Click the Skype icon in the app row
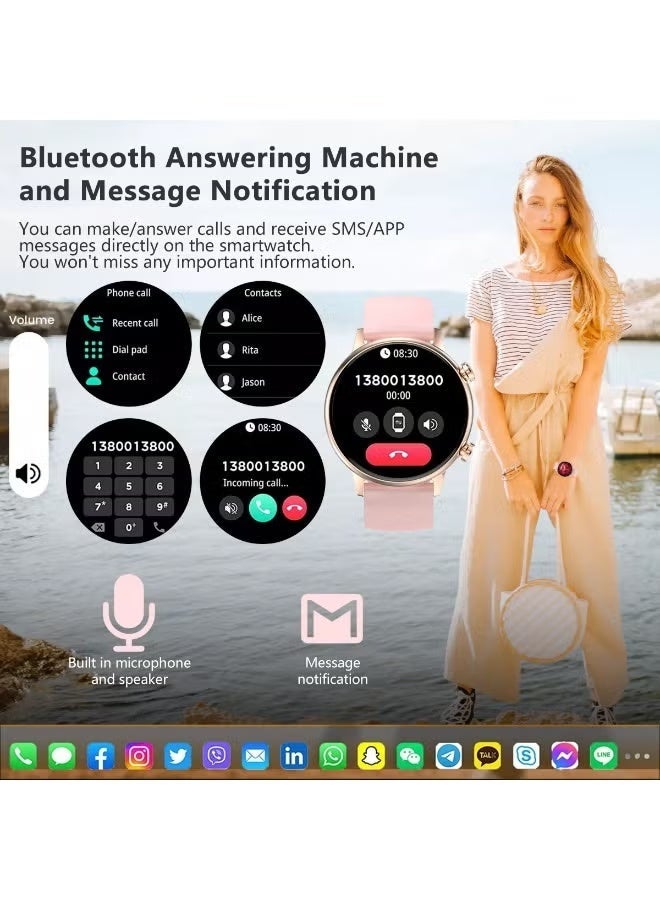Viewport: 660px width, 900px height. tap(526, 756)
